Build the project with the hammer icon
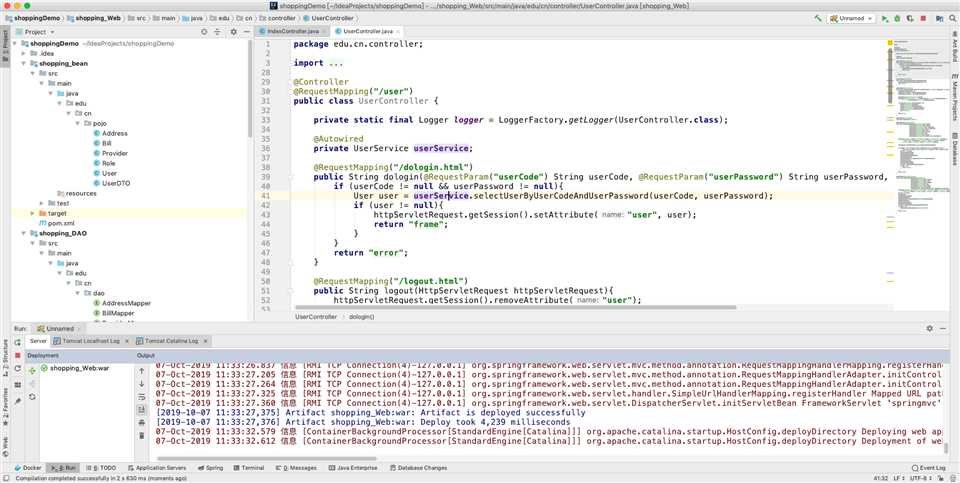The height and width of the screenshot is (483, 960). [x=818, y=18]
